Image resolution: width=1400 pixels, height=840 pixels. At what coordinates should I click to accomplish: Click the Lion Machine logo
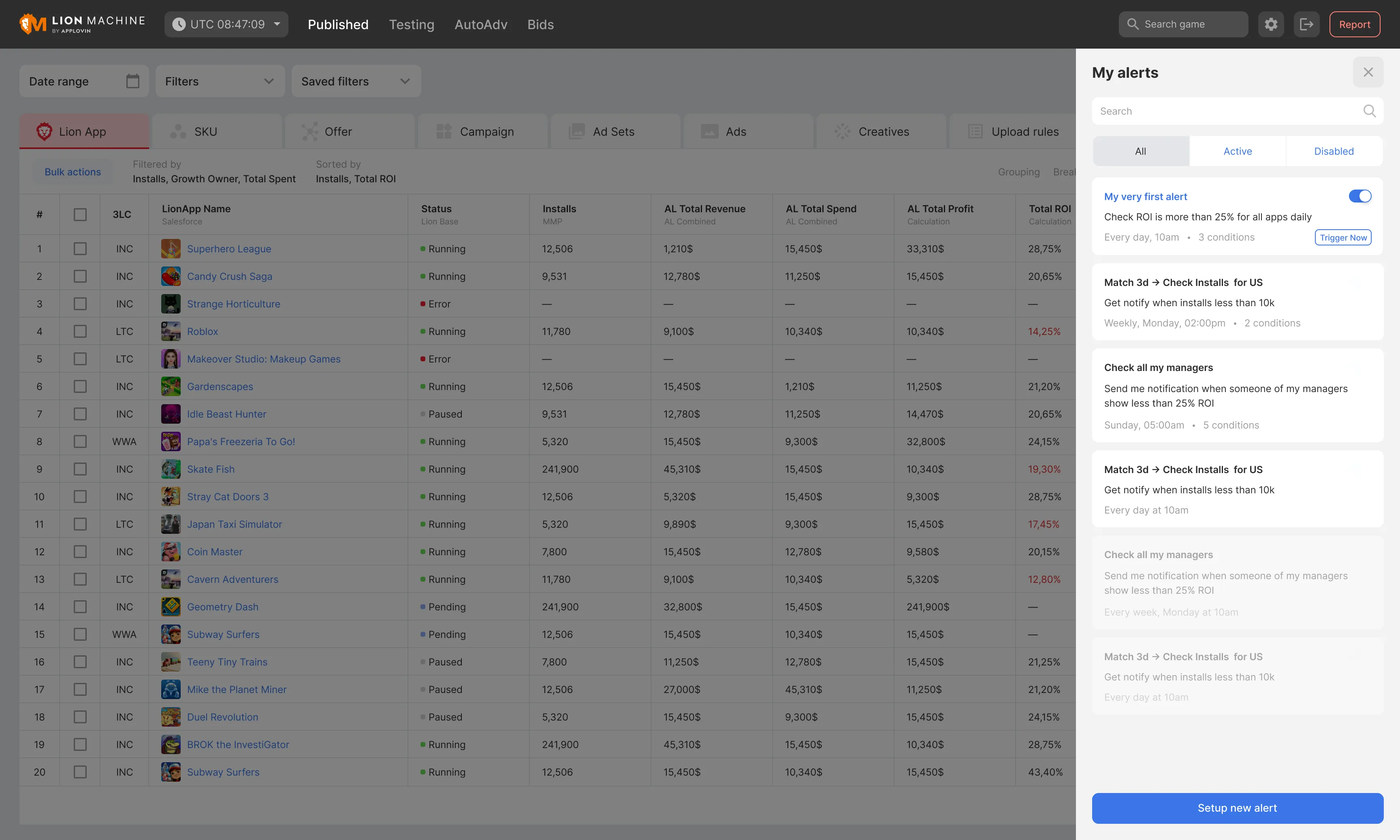click(82, 24)
